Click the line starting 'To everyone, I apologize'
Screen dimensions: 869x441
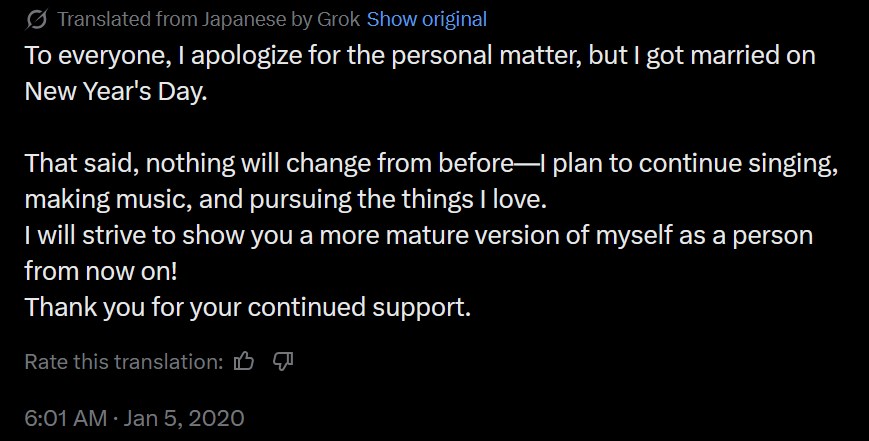[x=420, y=55]
